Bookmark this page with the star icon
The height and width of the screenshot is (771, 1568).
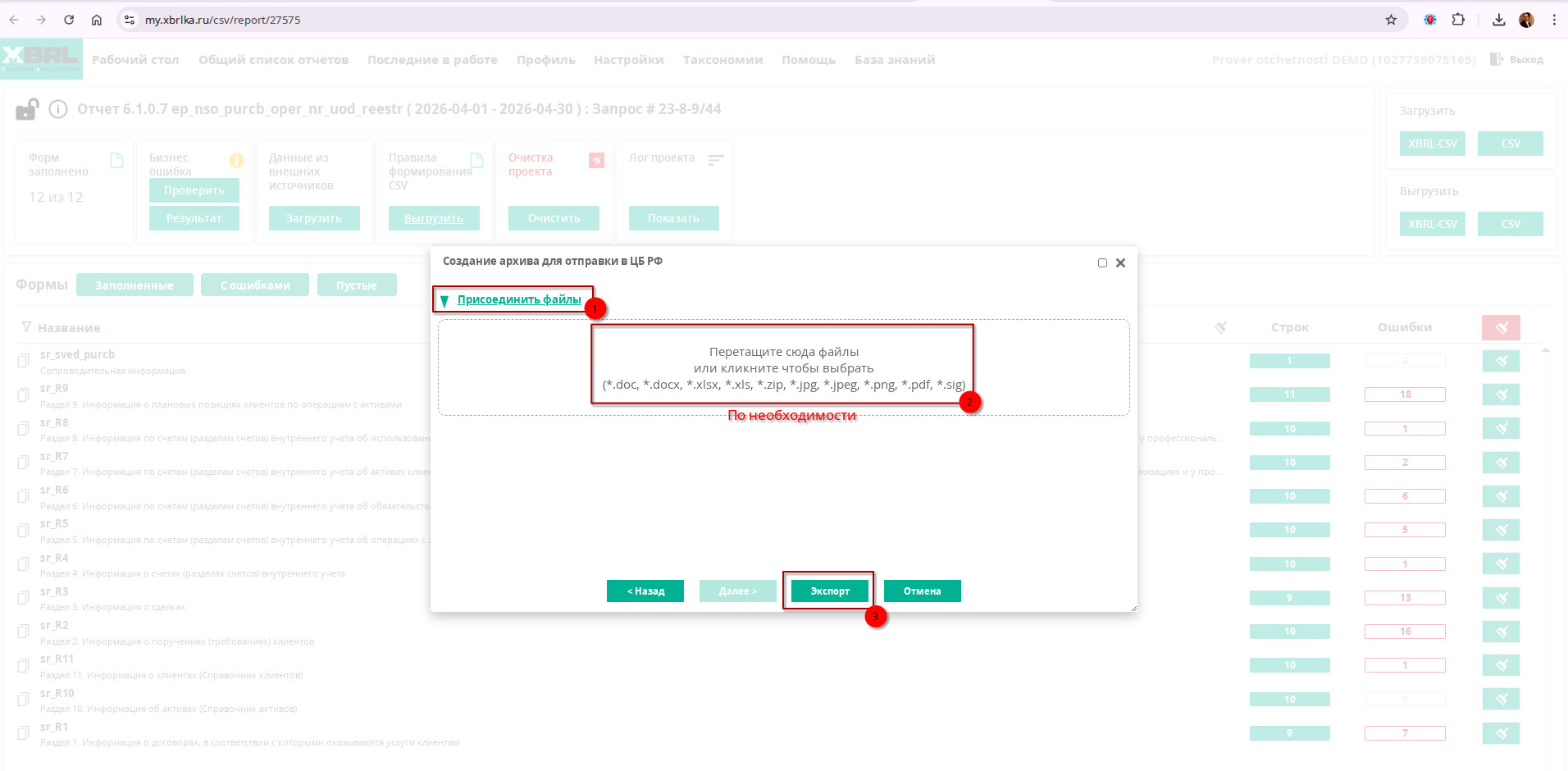(1391, 20)
